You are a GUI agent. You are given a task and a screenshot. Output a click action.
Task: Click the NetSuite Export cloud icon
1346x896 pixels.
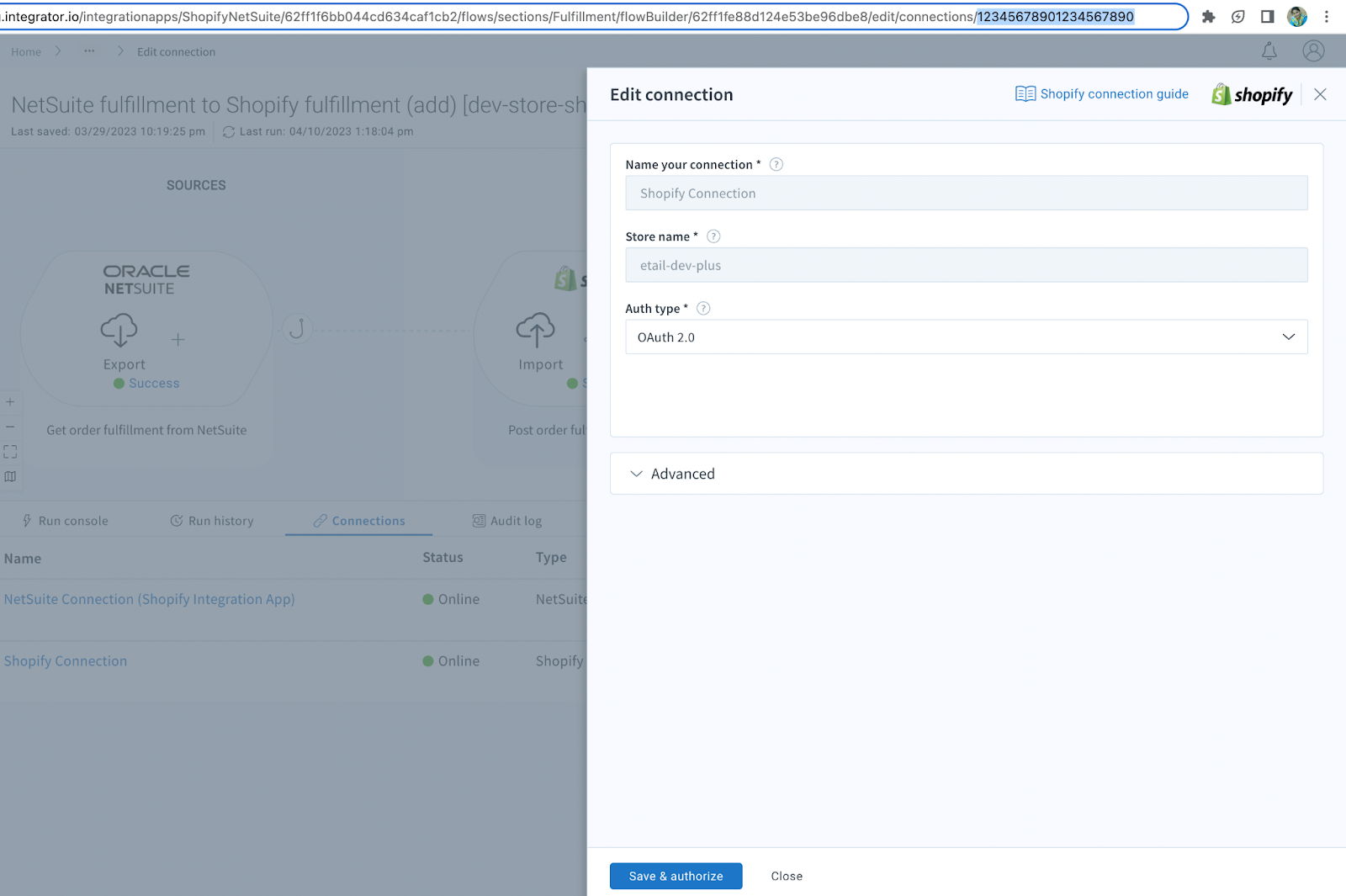pyautogui.click(x=119, y=330)
